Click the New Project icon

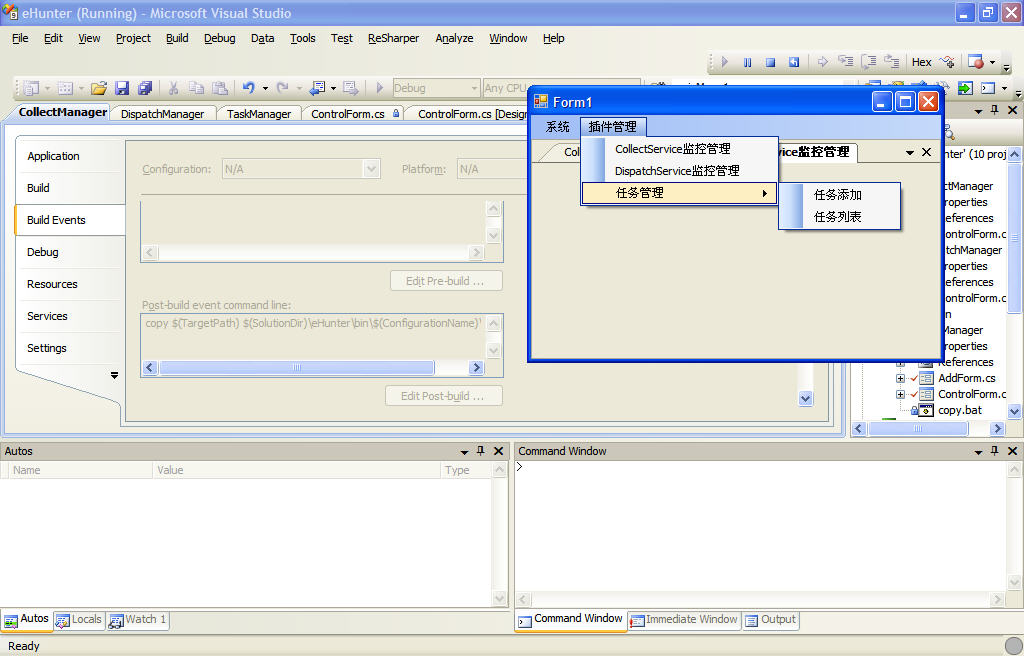point(31,88)
